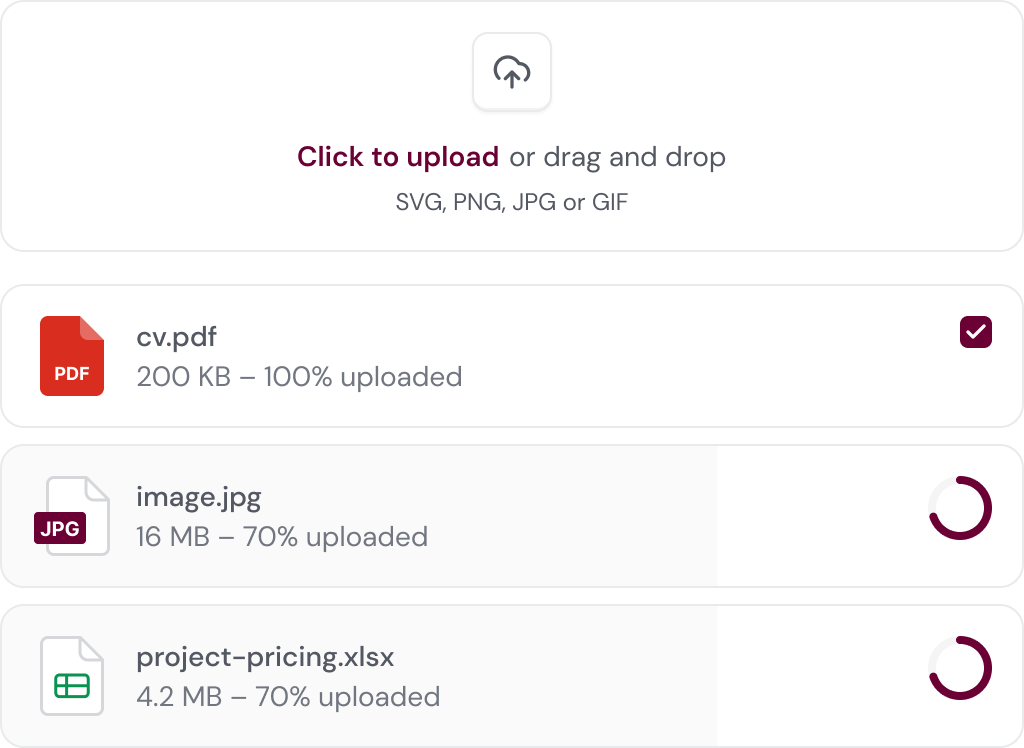Screen dimensions: 1024x748
Task: Click the "or drag and drop" text
Action: 617,157
